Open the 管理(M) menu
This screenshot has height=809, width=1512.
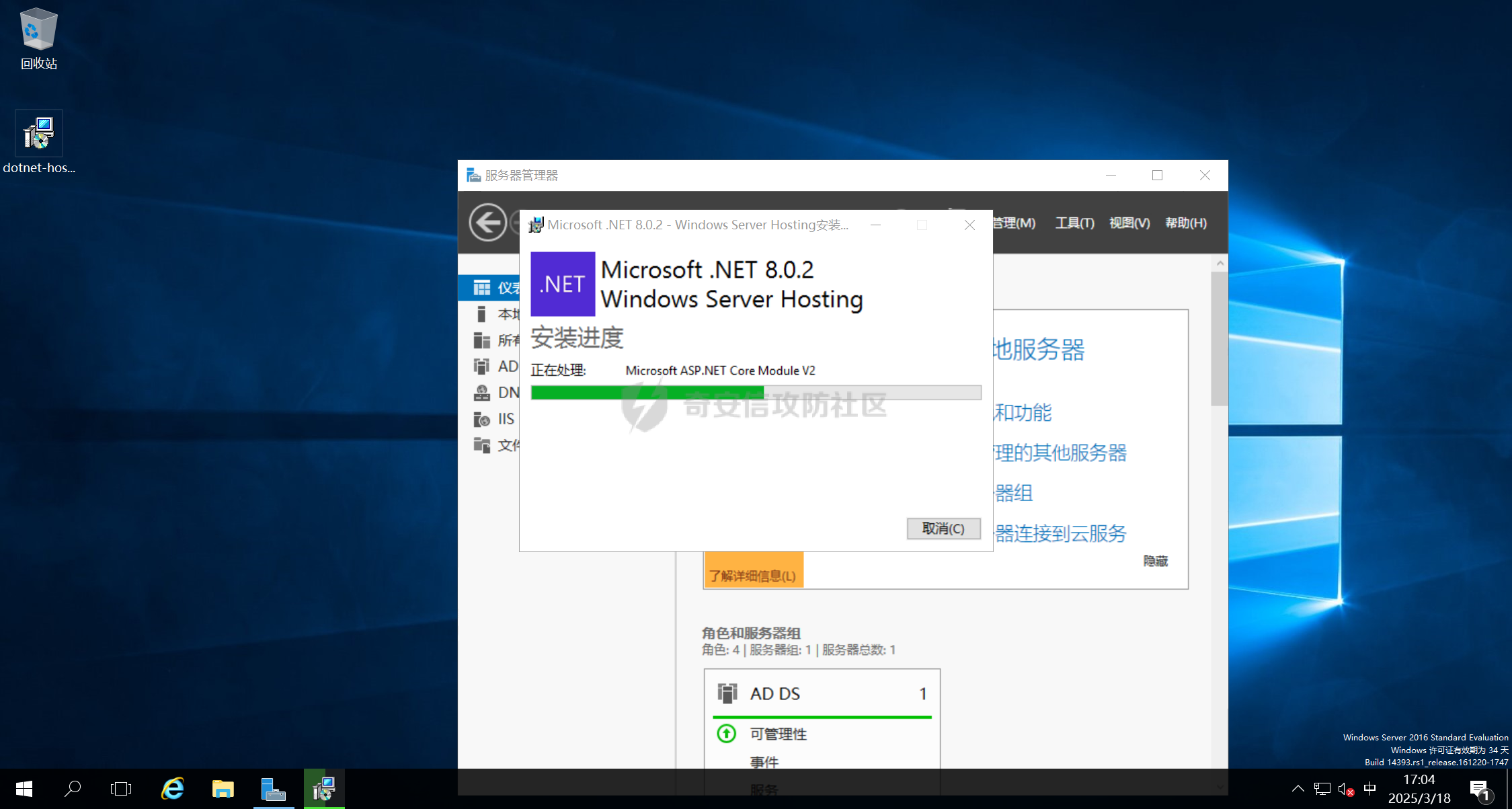tap(1014, 223)
